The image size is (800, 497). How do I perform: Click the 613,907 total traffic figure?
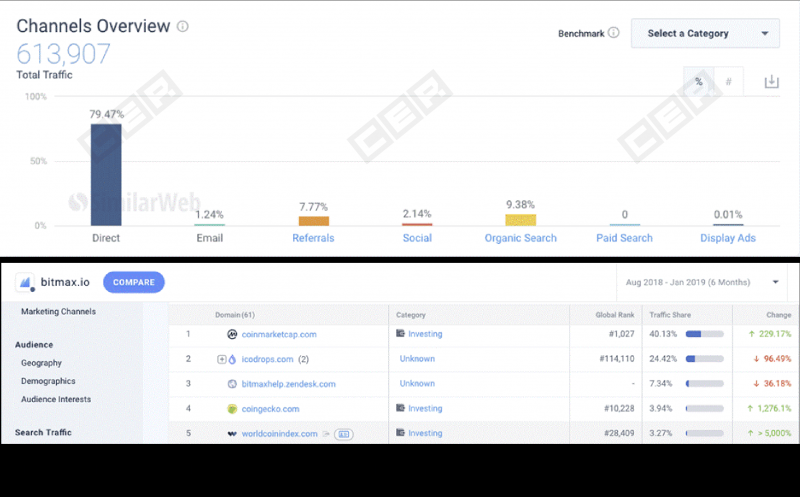63,54
